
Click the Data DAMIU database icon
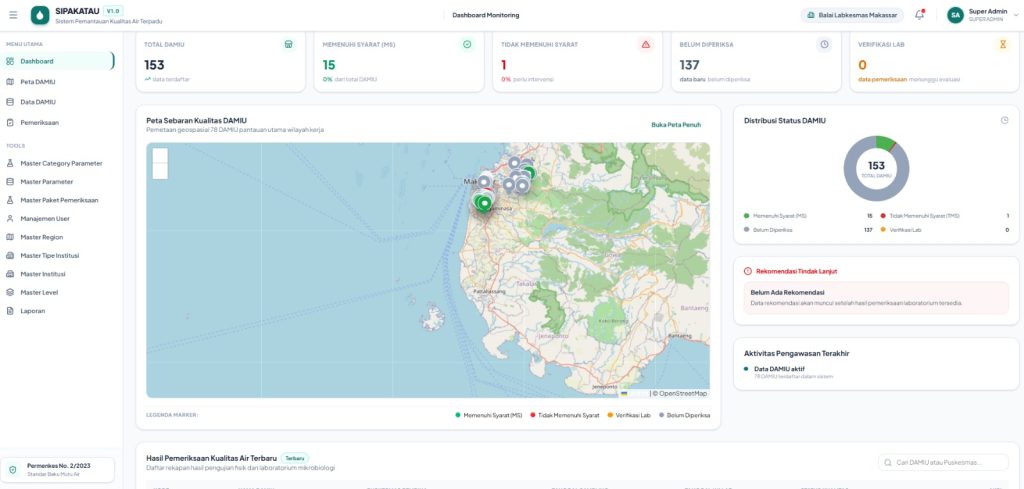coord(10,103)
